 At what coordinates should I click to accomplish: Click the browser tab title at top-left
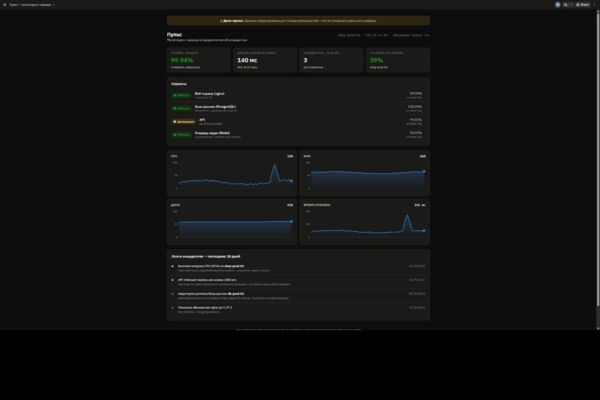pos(30,5)
